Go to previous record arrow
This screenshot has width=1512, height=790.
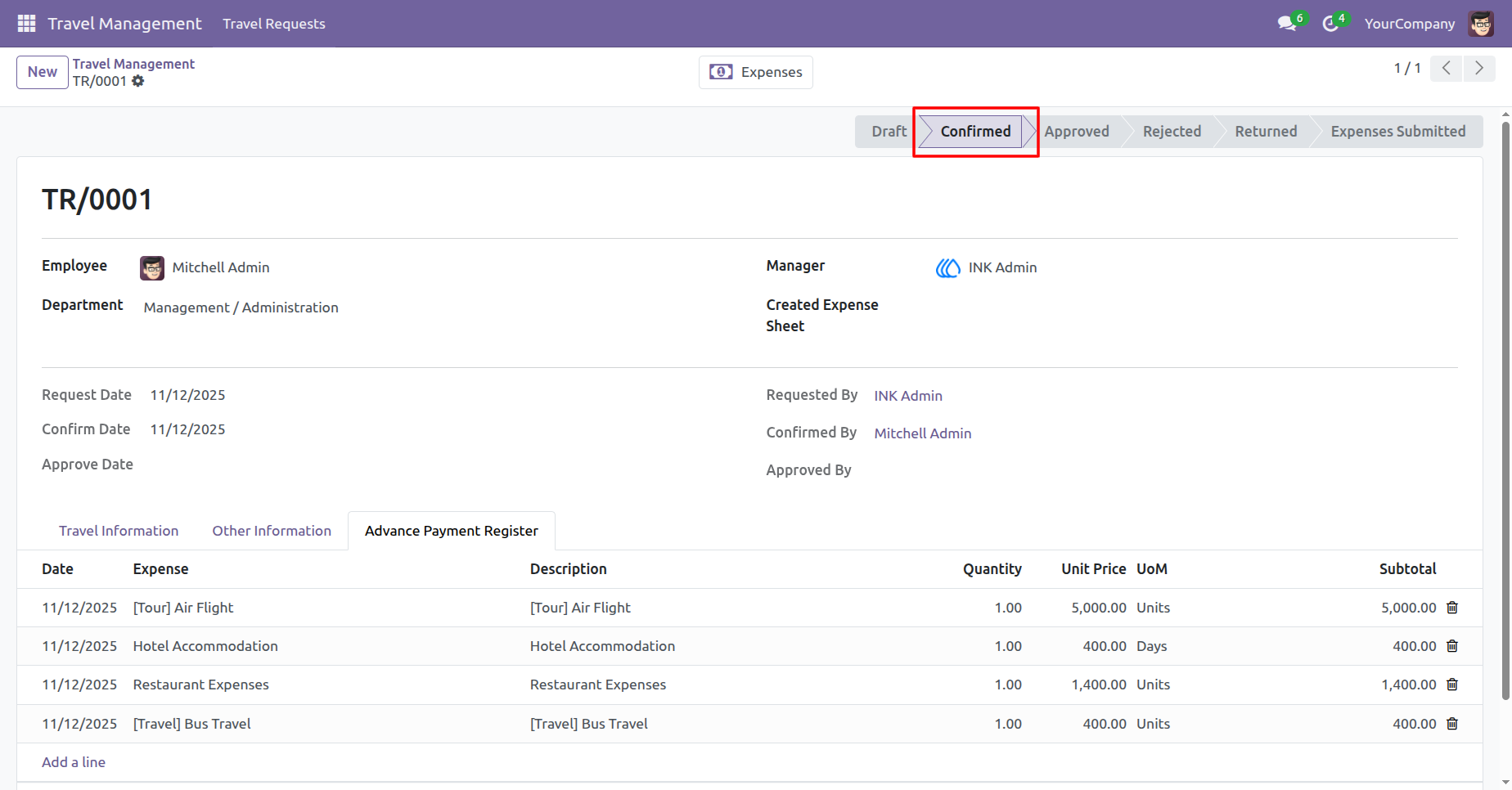(1447, 69)
